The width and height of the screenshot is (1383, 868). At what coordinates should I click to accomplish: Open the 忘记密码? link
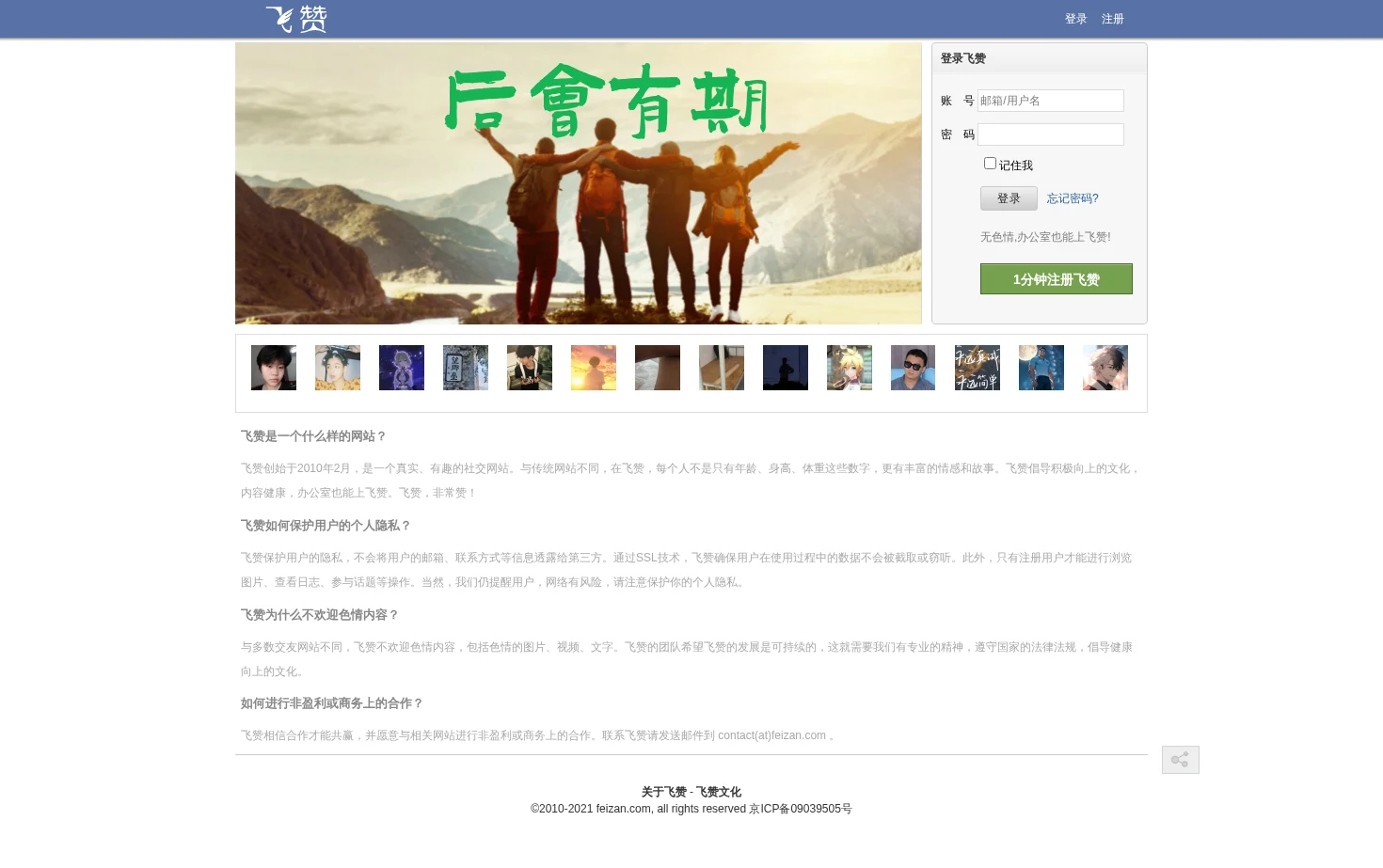(x=1073, y=198)
